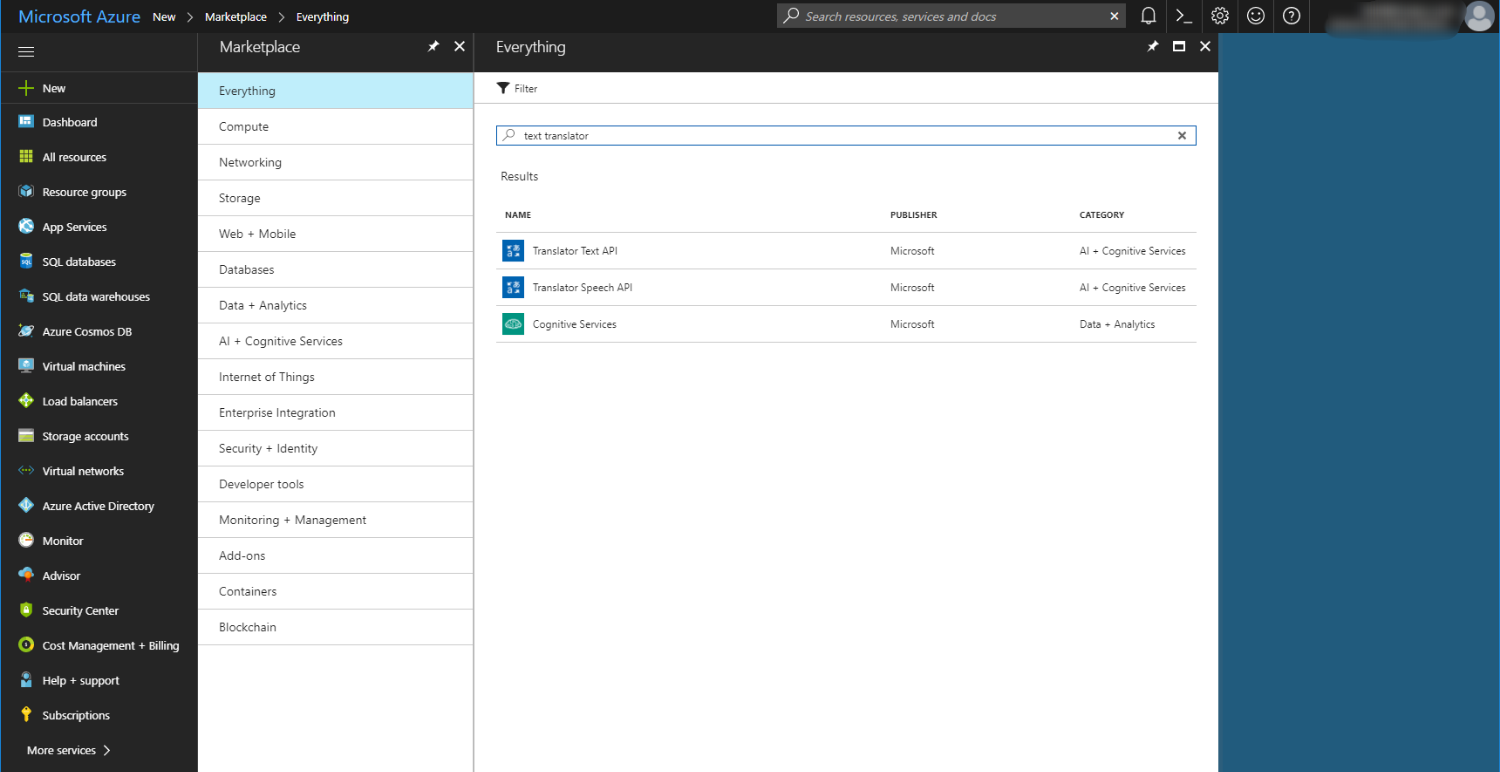Open Storage accounts icon

26,436
